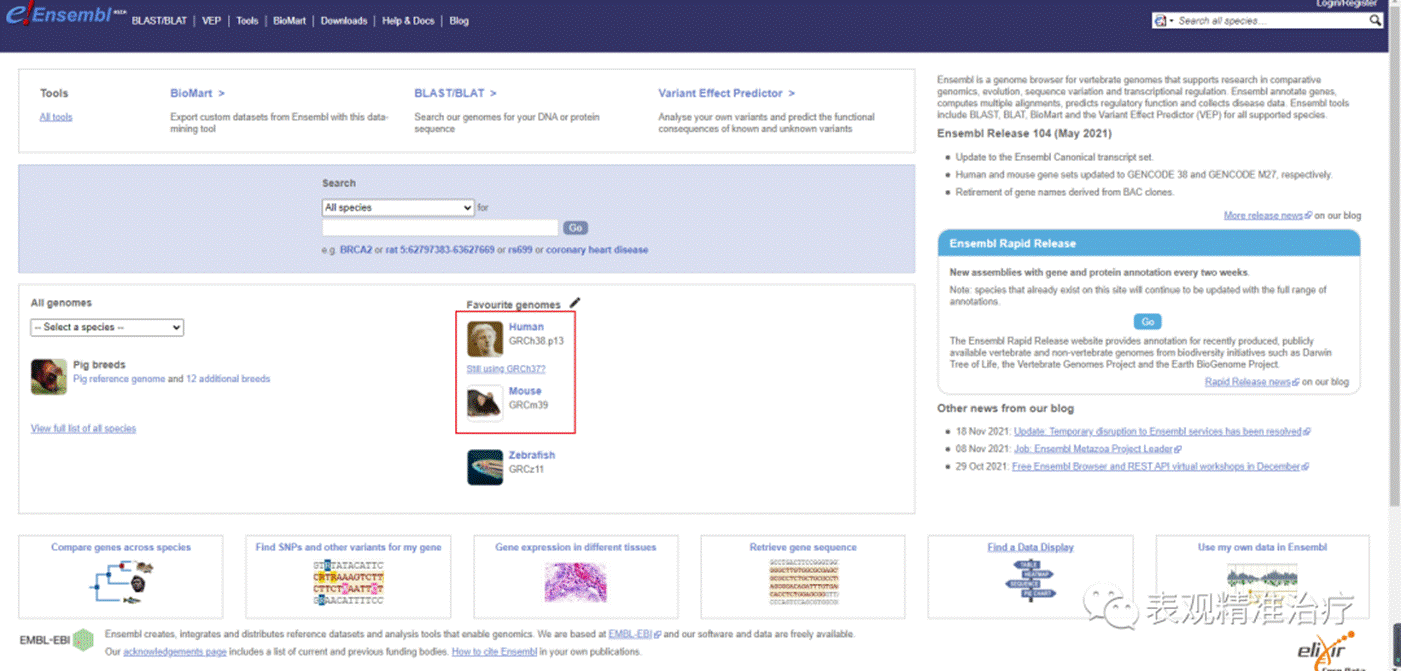Viewport: 1401px width, 671px height.
Task: Click the EMBL-EBI logo in the footer
Action: coord(56,639)
